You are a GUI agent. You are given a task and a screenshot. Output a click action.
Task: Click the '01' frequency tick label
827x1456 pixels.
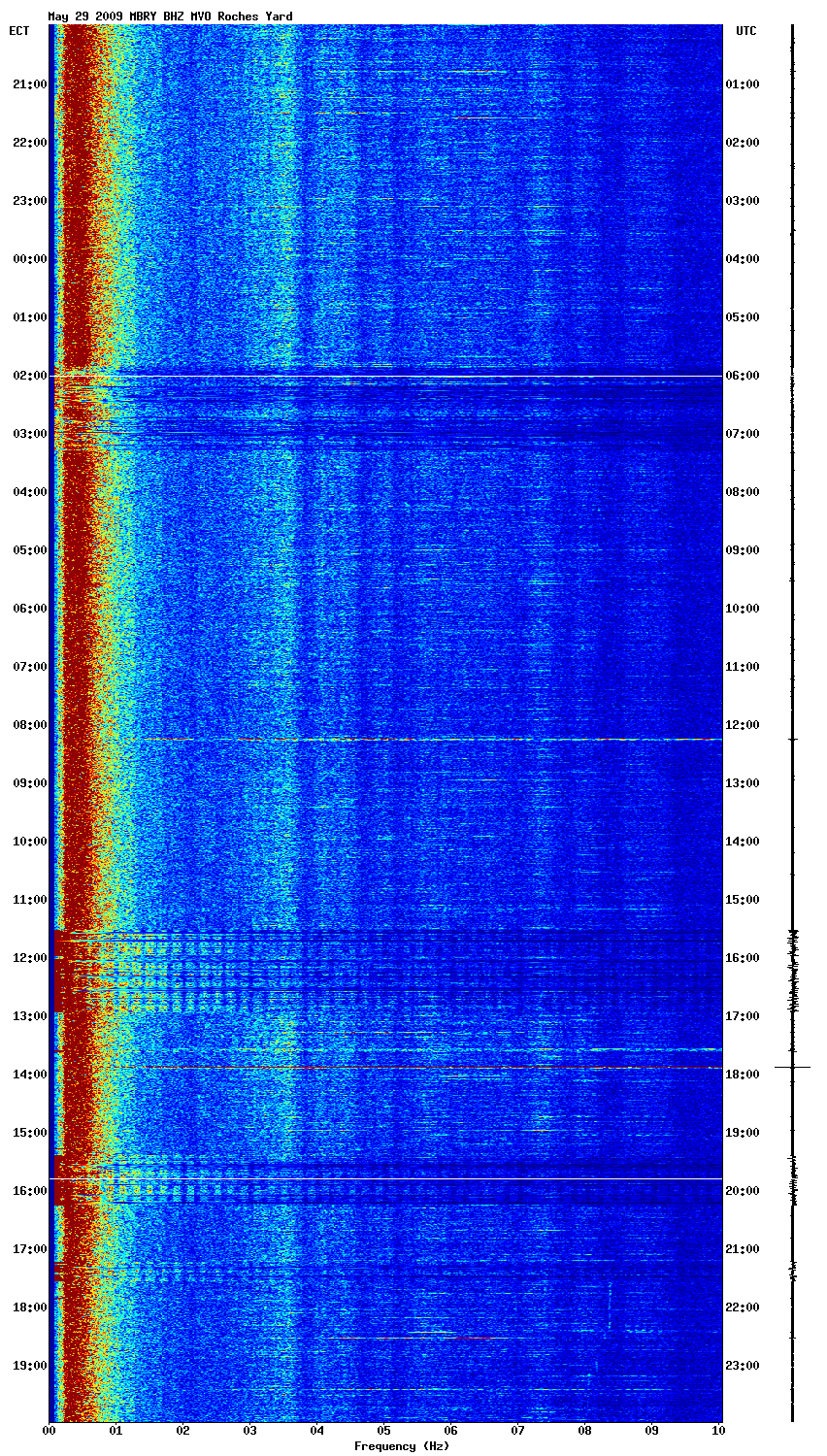[x=116, y=1431]
